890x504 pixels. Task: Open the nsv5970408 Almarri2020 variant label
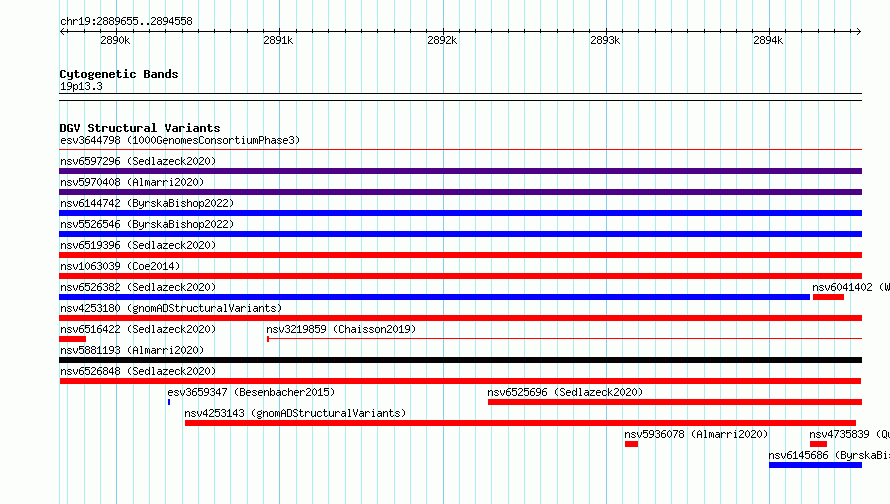(x=132, y=182)
